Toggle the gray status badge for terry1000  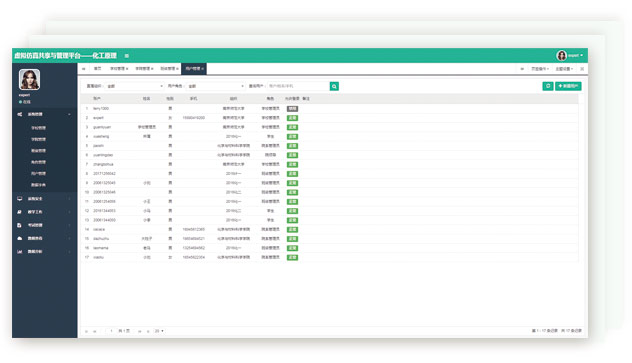click(x=292, y=109)
